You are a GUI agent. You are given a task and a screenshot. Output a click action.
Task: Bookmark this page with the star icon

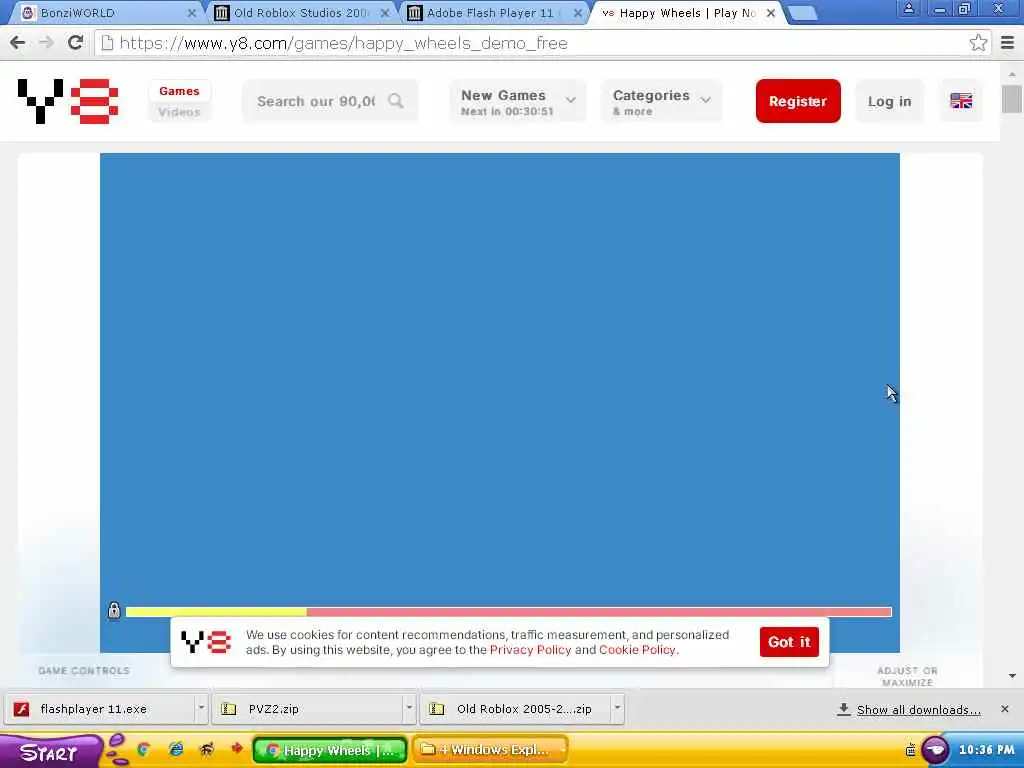(x=978, y=43)
